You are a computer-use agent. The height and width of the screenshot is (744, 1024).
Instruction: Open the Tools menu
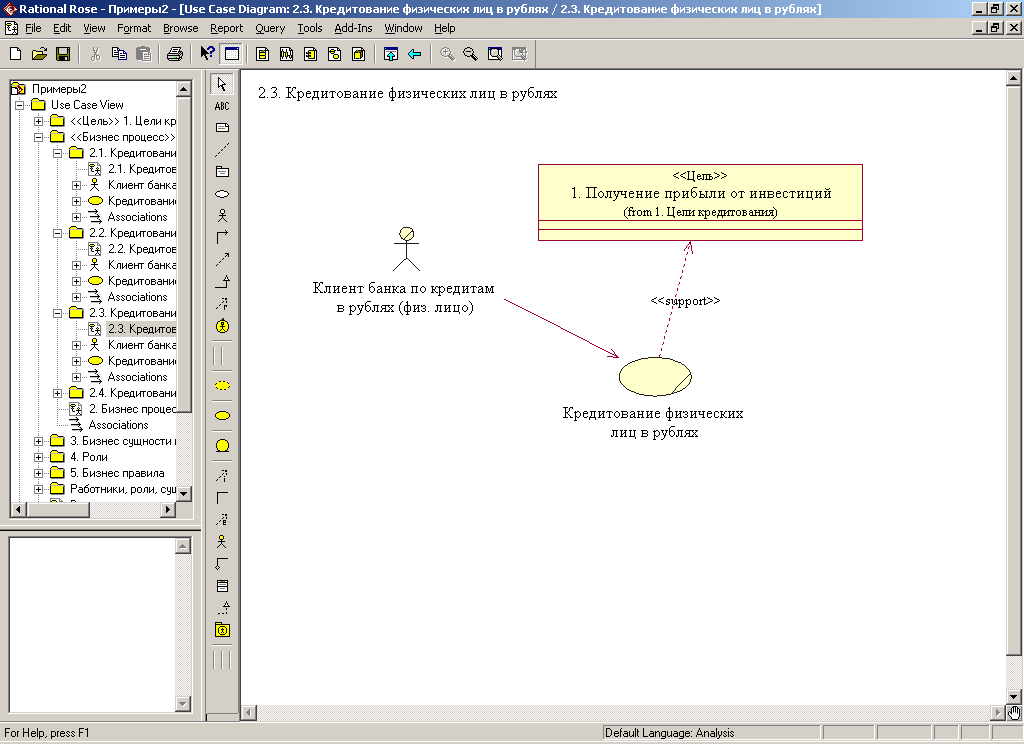tap(310, 28)
